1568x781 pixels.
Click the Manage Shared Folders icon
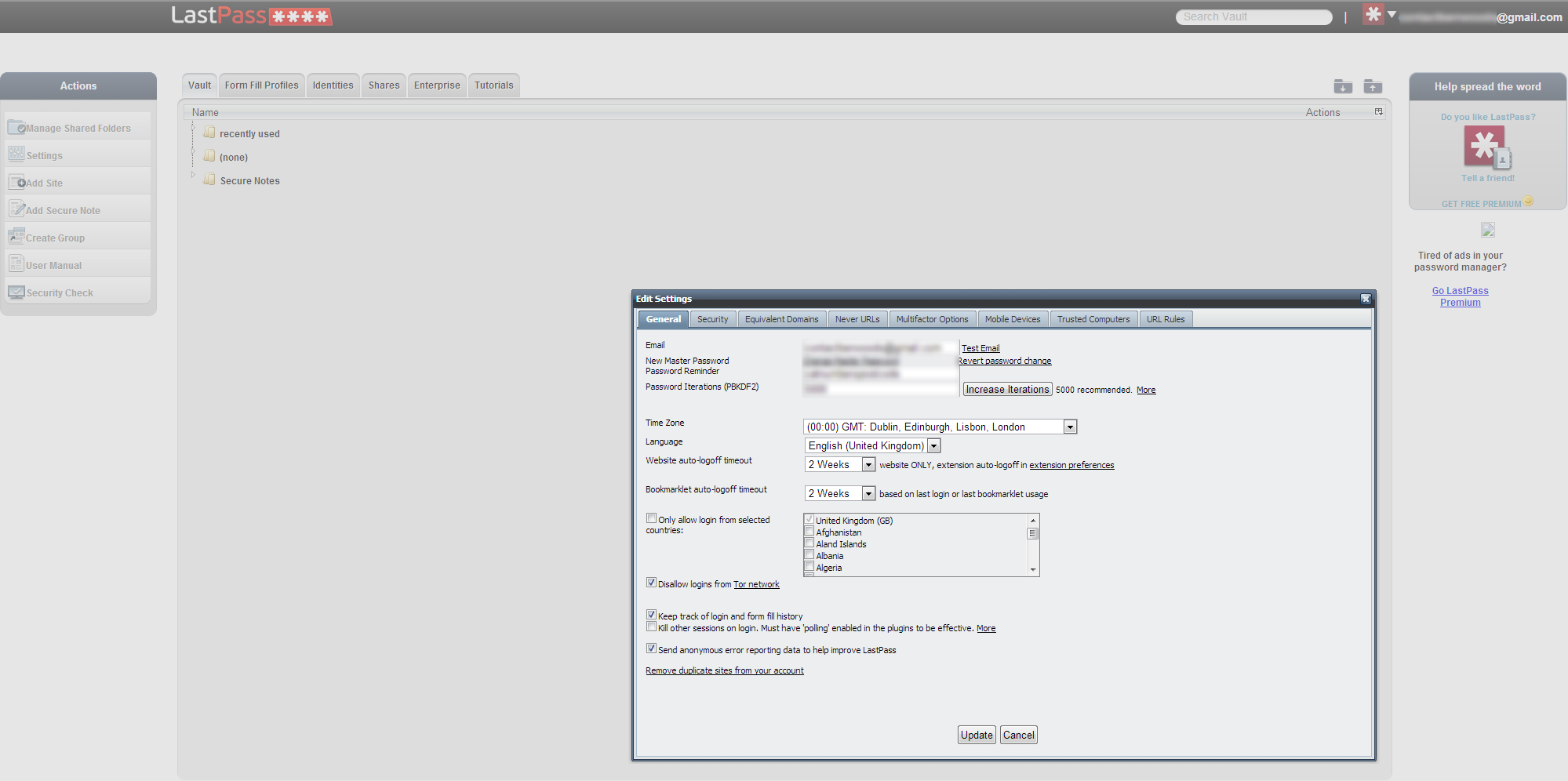[x=16, y=127]
